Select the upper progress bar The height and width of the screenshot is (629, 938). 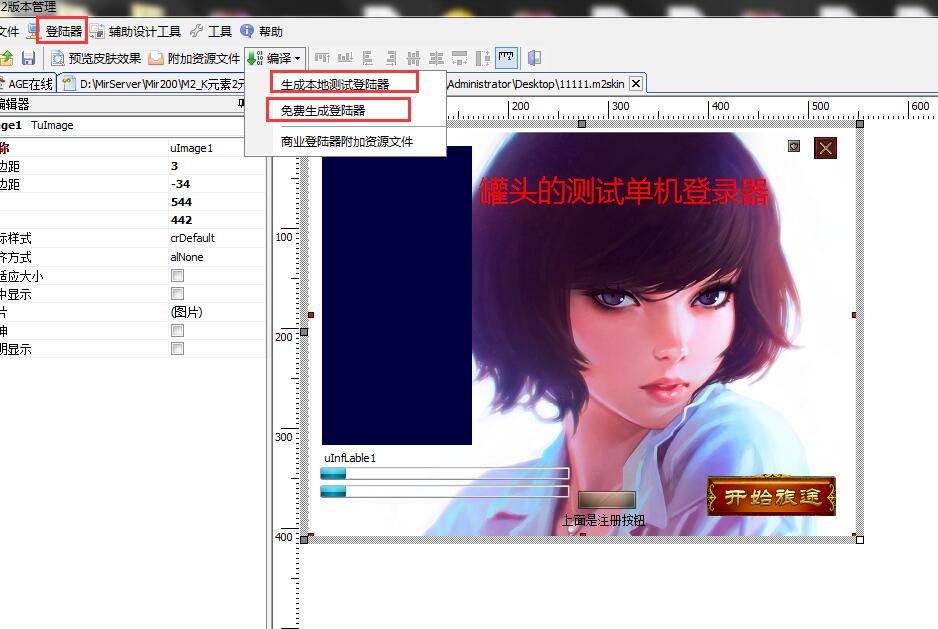pos(444,474)
